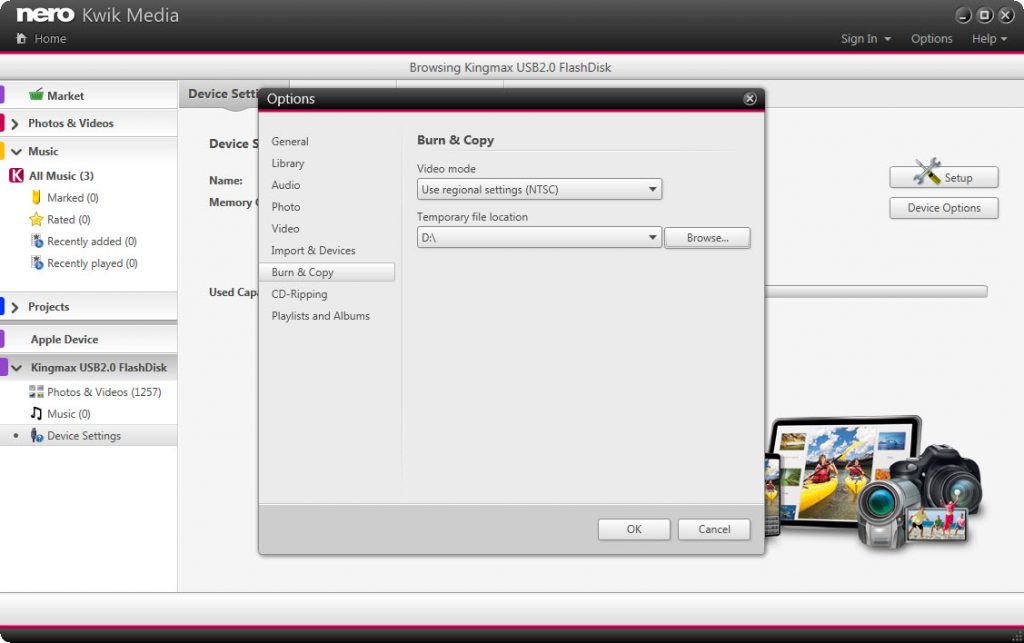
Task: Select CD-Ripping in Options list
Action: click(x=300, y=294)
